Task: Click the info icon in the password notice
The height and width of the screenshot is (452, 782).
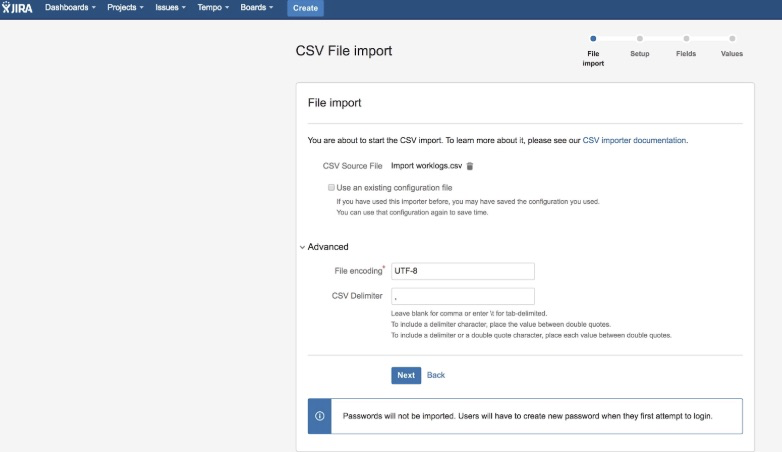Action: [320, 416]
